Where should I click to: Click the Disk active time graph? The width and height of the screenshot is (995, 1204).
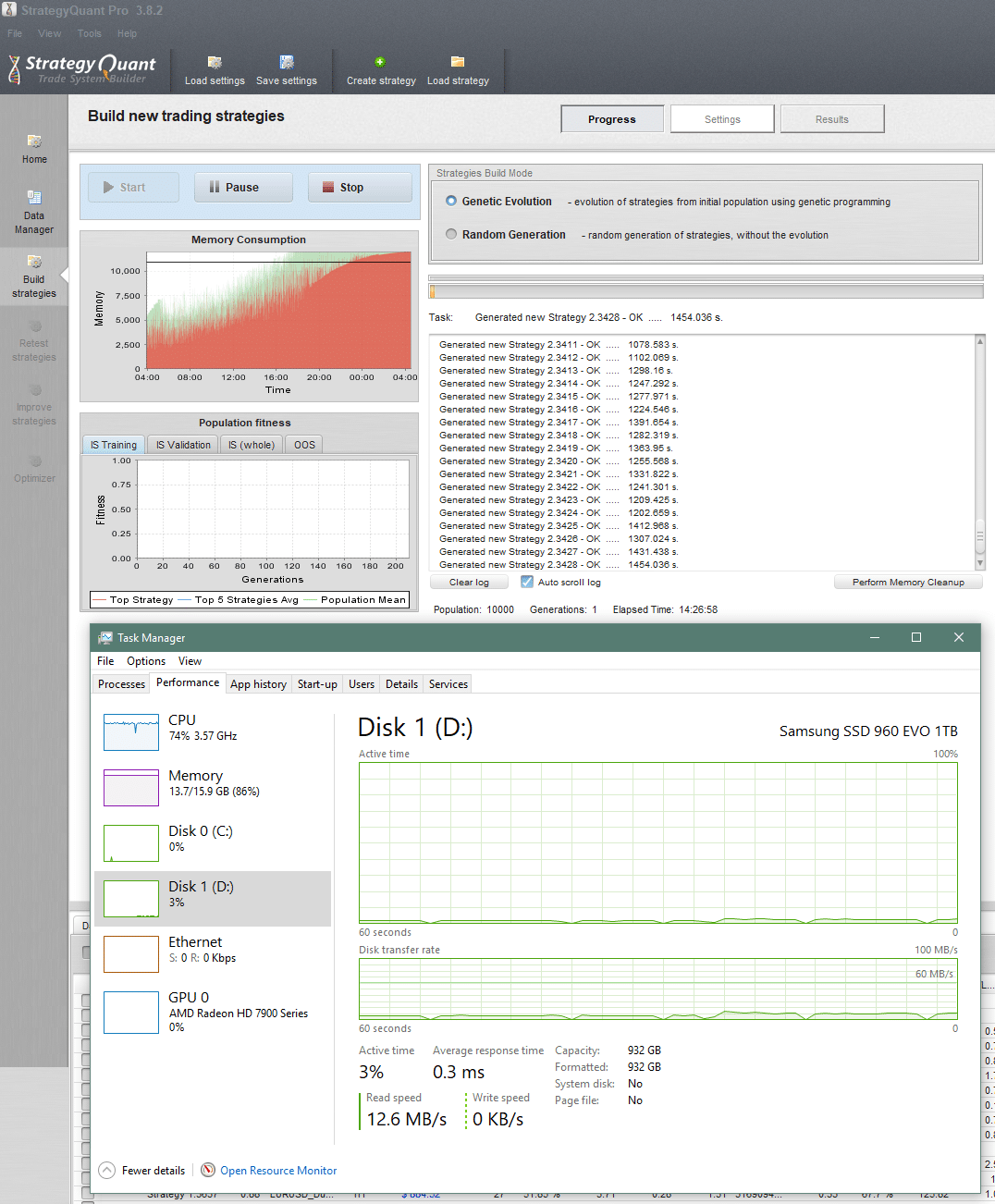coord(658,842)
